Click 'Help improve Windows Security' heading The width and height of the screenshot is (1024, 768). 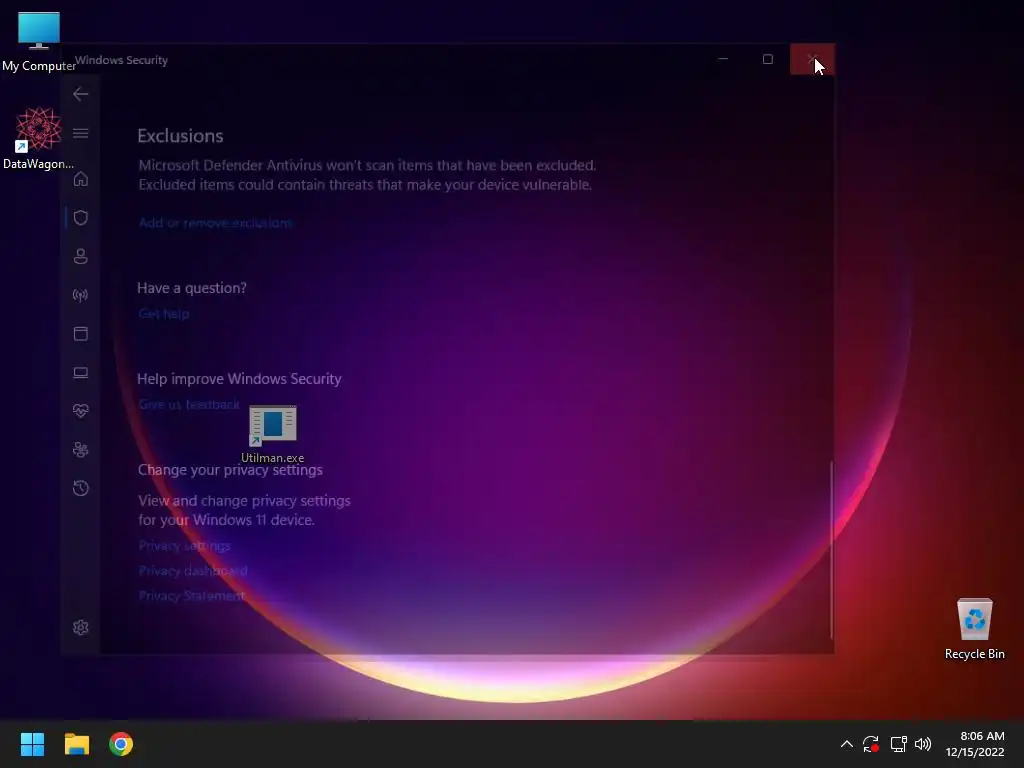click(239, 379)
